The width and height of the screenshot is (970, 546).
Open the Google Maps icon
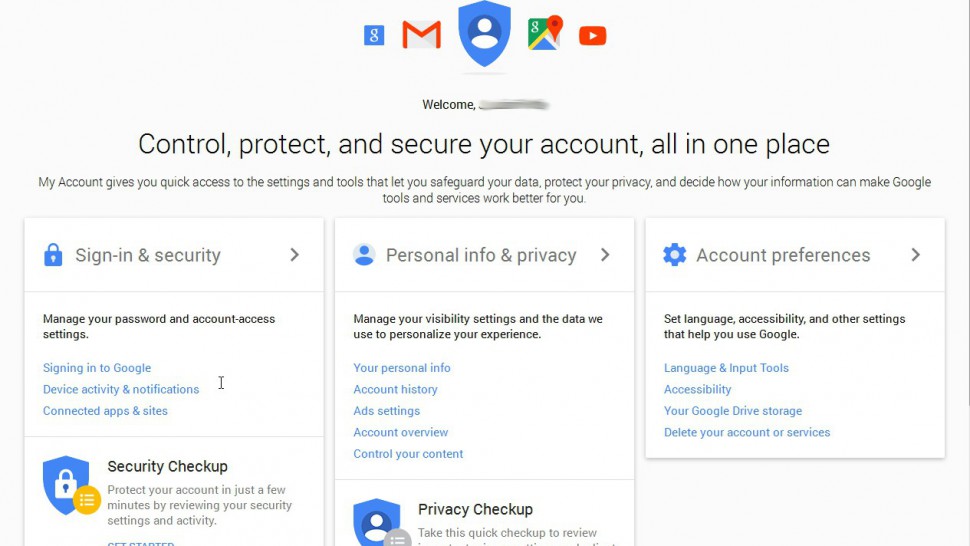click(x=545, y=33)
